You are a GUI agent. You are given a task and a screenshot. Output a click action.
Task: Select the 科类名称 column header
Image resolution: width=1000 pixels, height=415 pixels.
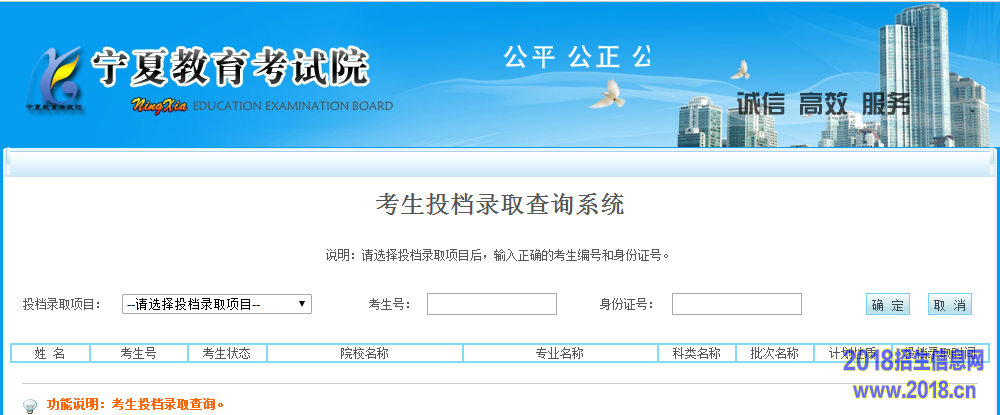pyautogui.click(x=696, y=353)
